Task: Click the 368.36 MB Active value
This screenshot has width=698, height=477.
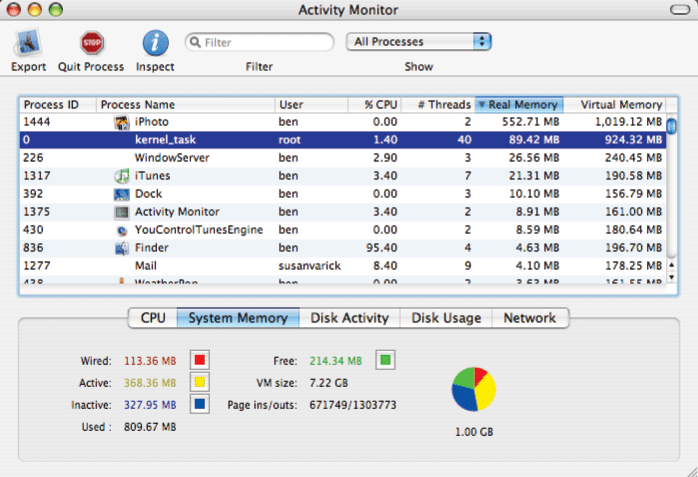Action: coord(150,383)
